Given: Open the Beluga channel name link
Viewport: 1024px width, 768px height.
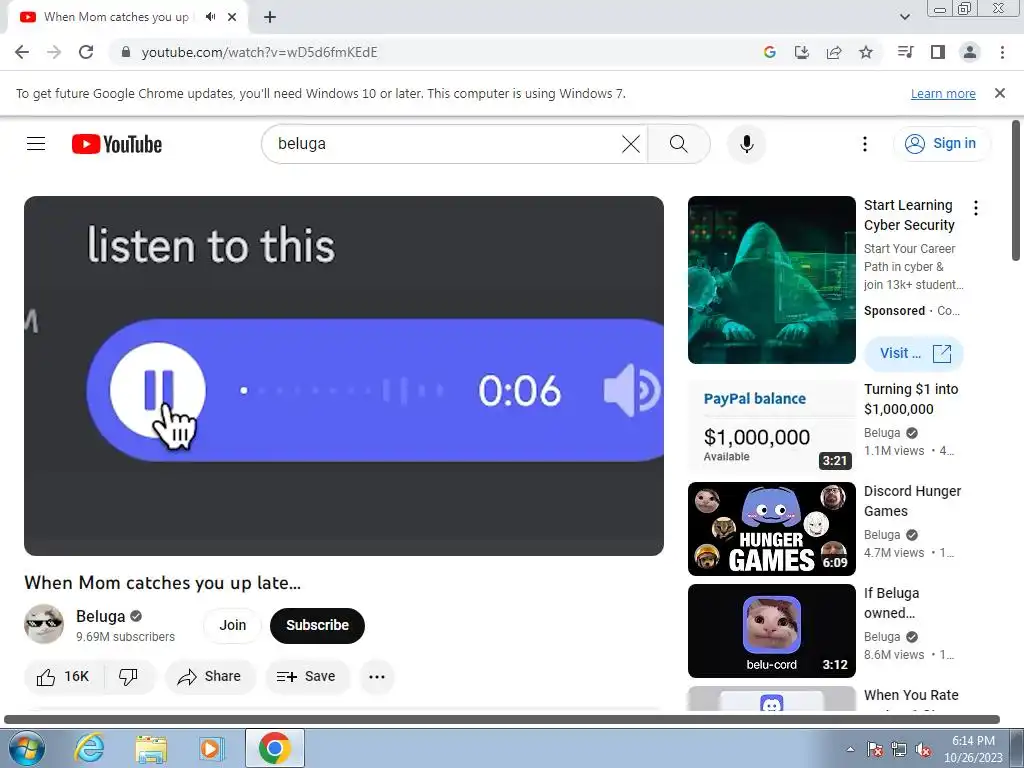Looking at the screenshot, I should tap(100, 616).
